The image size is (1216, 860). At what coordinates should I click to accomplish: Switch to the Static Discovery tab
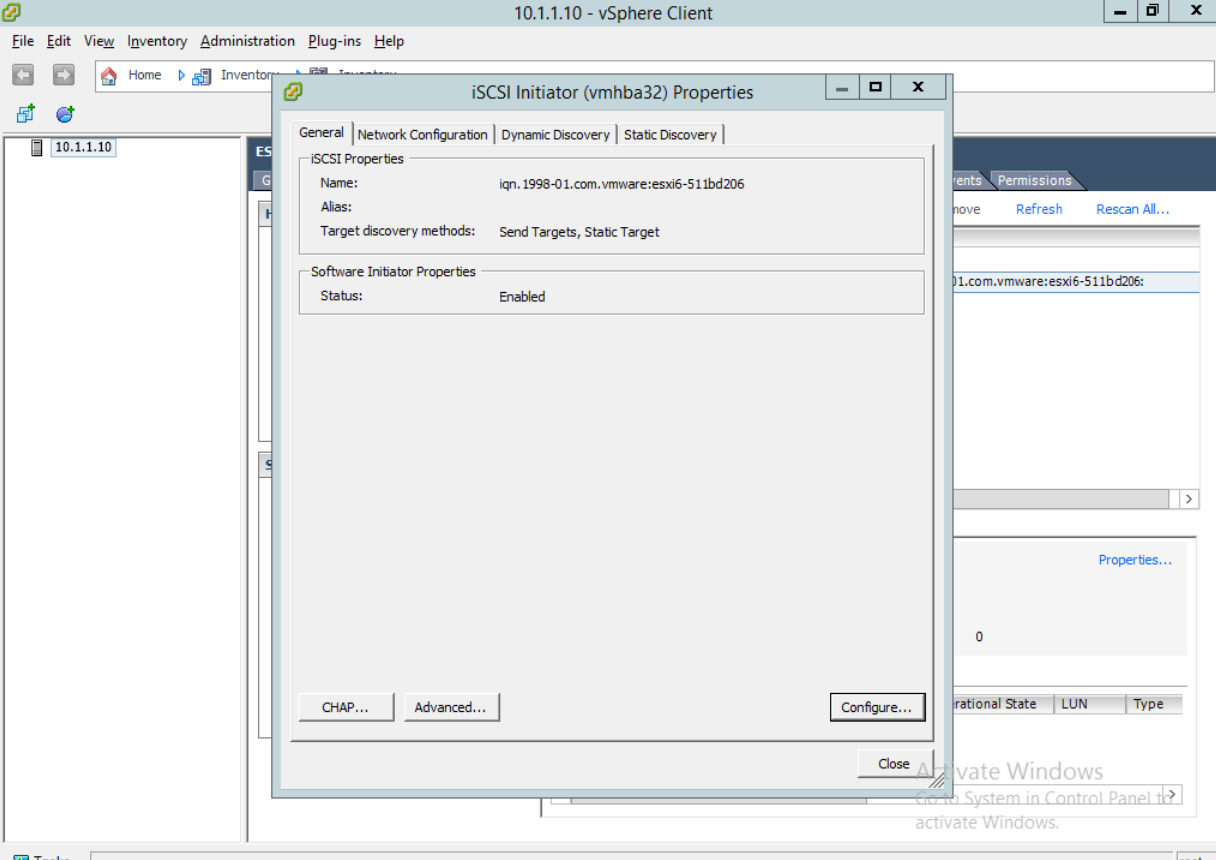coord(670,134)
